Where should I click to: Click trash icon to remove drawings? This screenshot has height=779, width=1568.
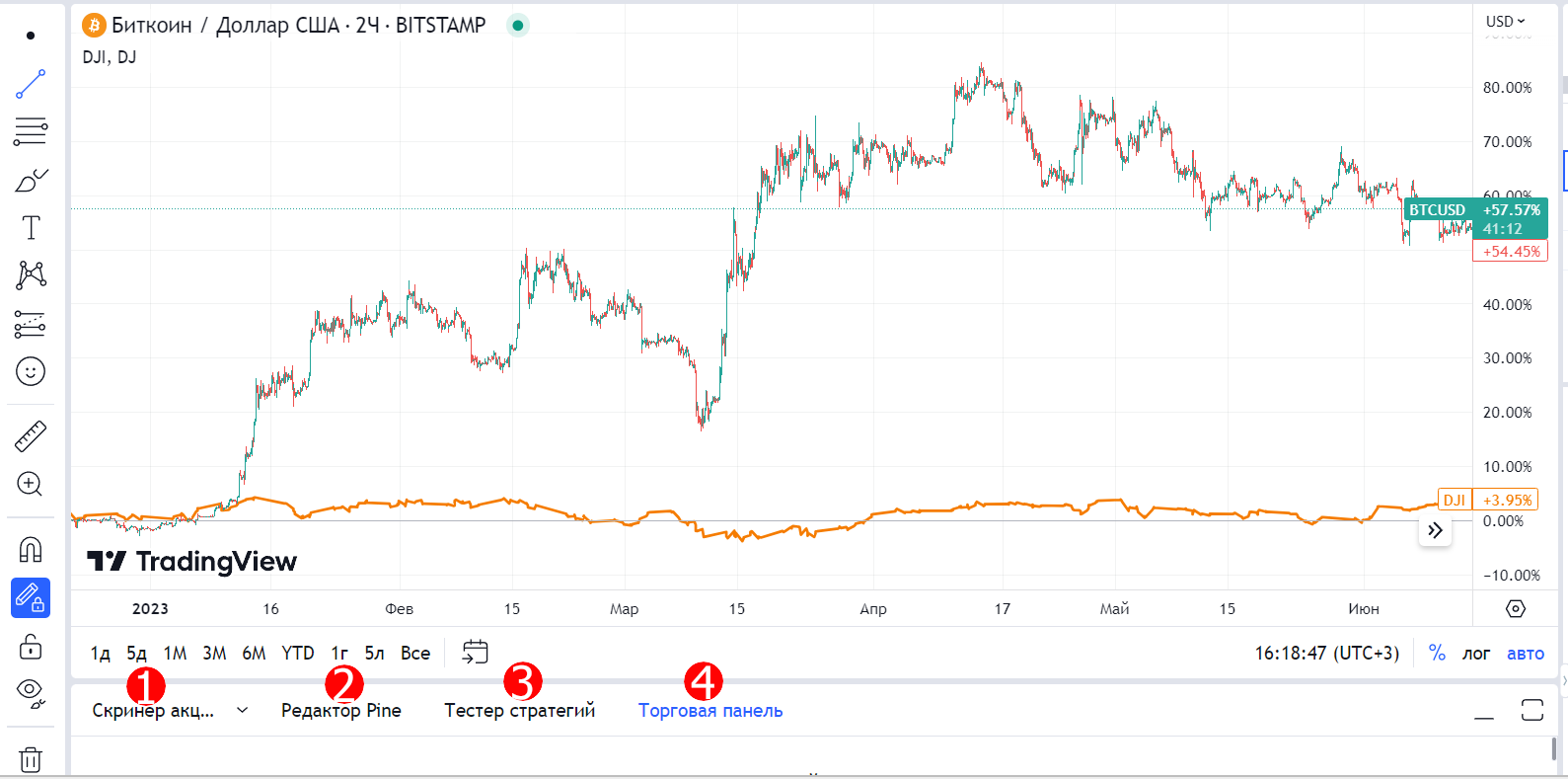31,759
